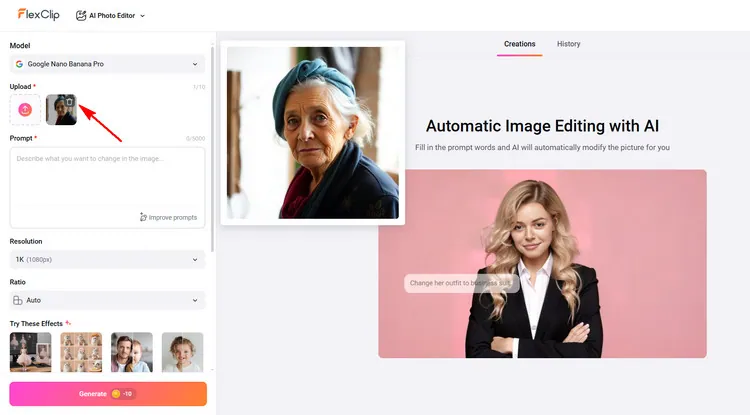Click the Generate button
Image resolution: width=750 pixels, height=415 pixels.
tap(108, 394)
